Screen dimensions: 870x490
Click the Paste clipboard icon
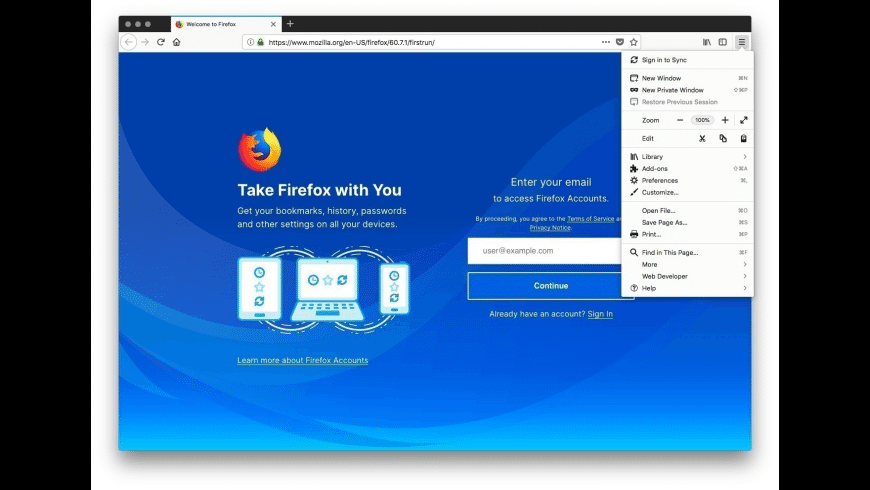tap(743, 139)
